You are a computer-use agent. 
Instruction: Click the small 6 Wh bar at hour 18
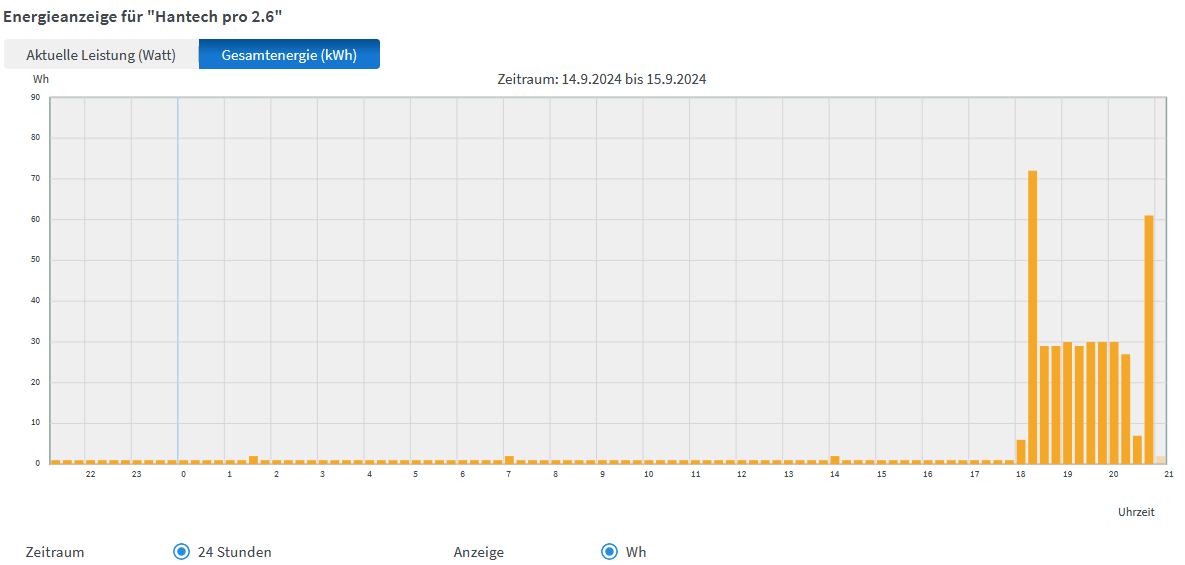[x=1021, y=451]
